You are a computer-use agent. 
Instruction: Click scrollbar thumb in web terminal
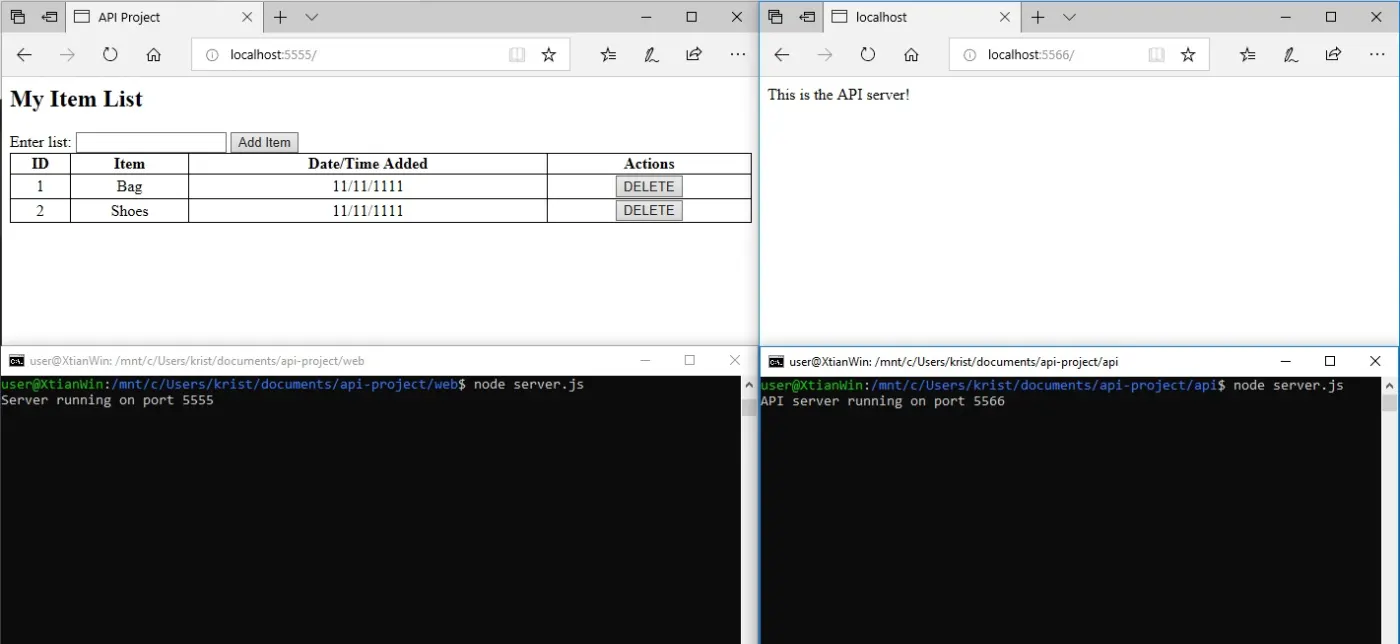click(x=749, y=406)
